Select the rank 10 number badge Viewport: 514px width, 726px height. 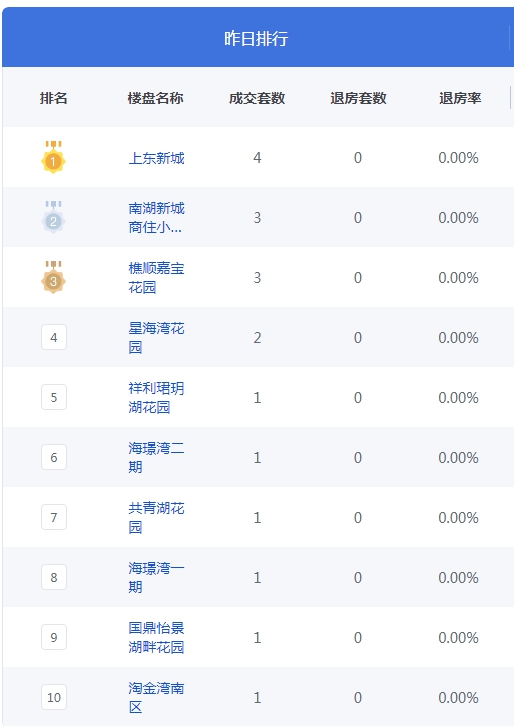pyautogui.click(x=54, y=697)
